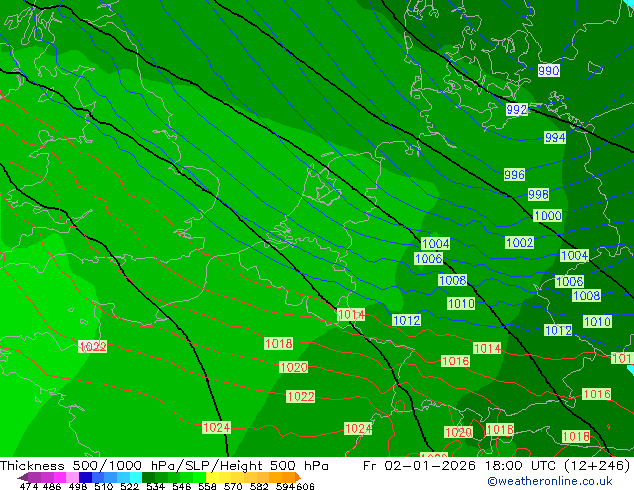Click the 522 legend value

(x=129, y=486)
